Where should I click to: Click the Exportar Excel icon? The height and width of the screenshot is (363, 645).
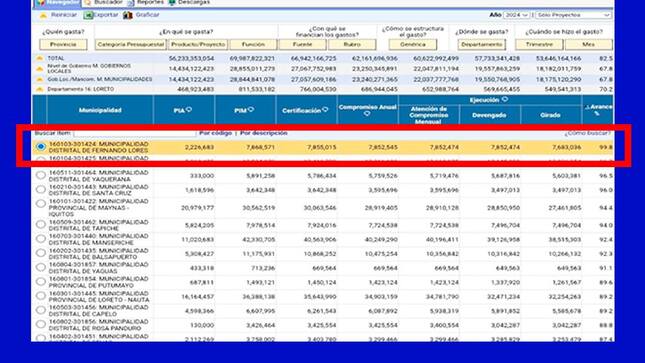88,15
